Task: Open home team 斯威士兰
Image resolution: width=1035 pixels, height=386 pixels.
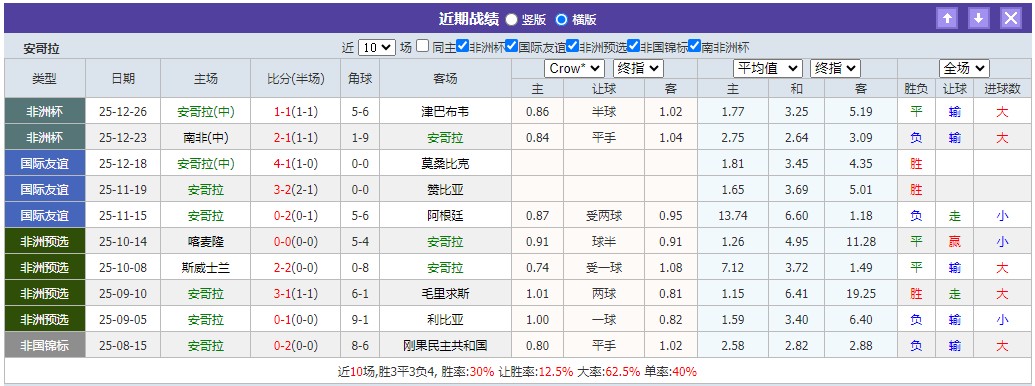Action: pyautogui.click(x=205, y=268)
